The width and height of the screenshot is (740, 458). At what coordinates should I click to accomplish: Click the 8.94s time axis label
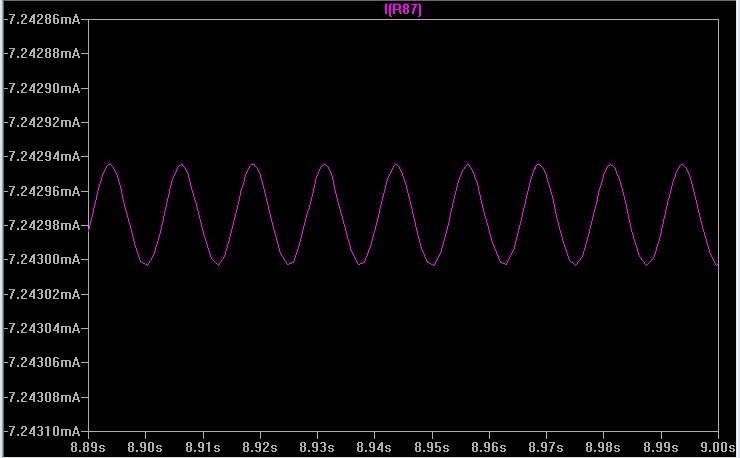pyautogui.click(x=374, y=447)
